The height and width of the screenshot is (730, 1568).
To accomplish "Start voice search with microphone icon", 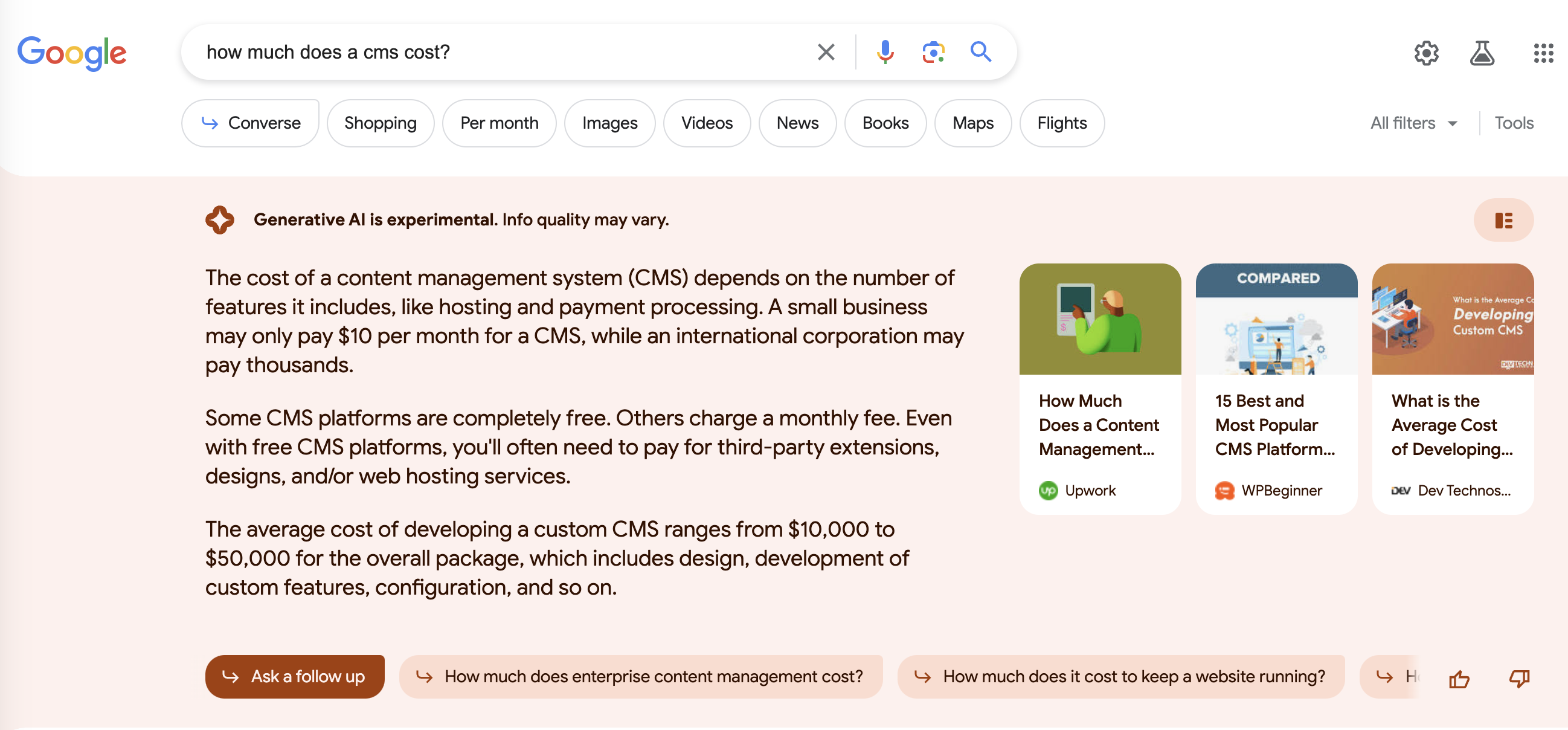I will click(884, 53).
